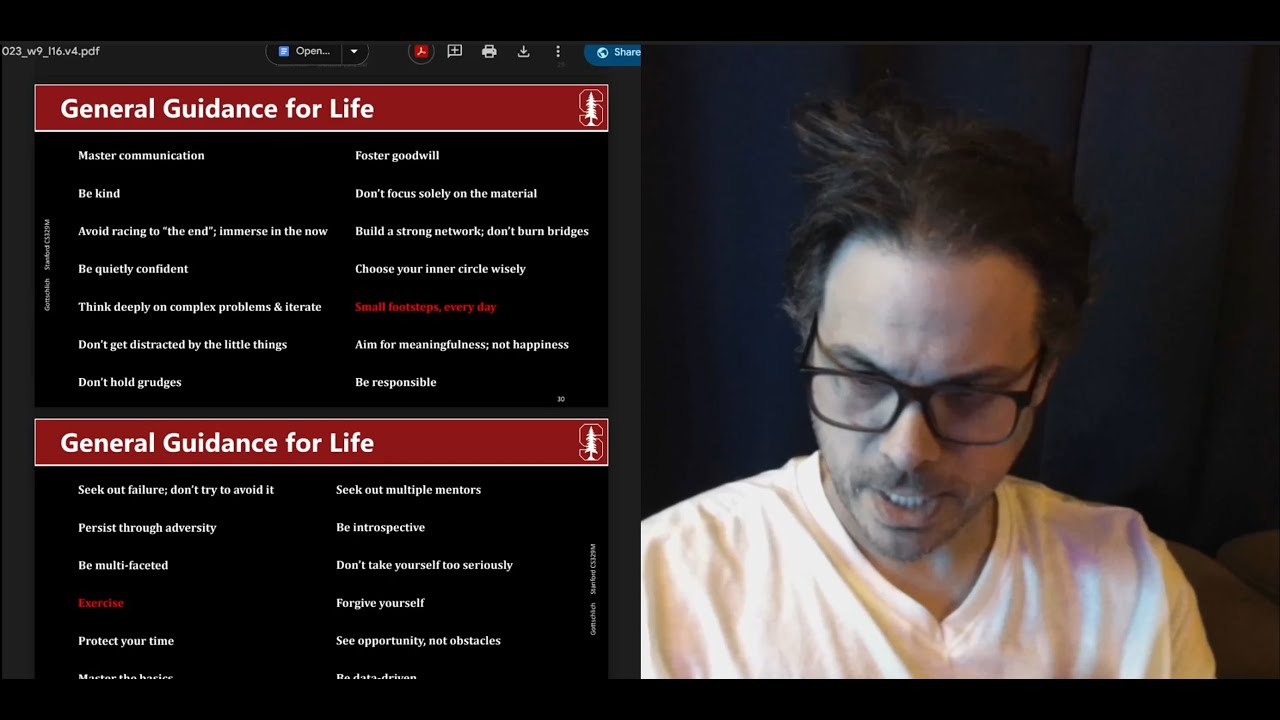Click 'Seek out multiple mentors' text
The height and width of the screenshot is (720, 1280).
(408, 490)
